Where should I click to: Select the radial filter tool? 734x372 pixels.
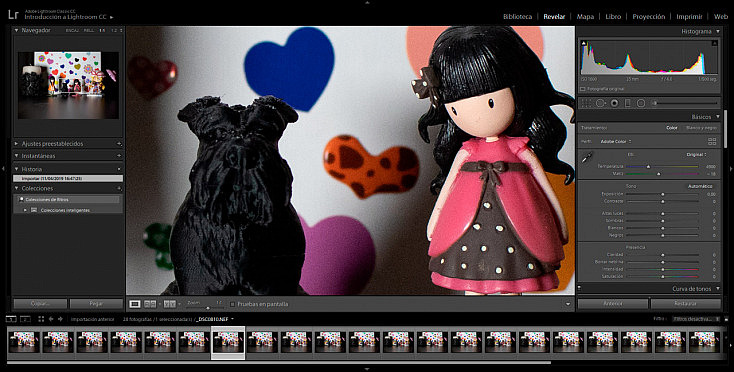pyautogui.click(x=641, y=103)
